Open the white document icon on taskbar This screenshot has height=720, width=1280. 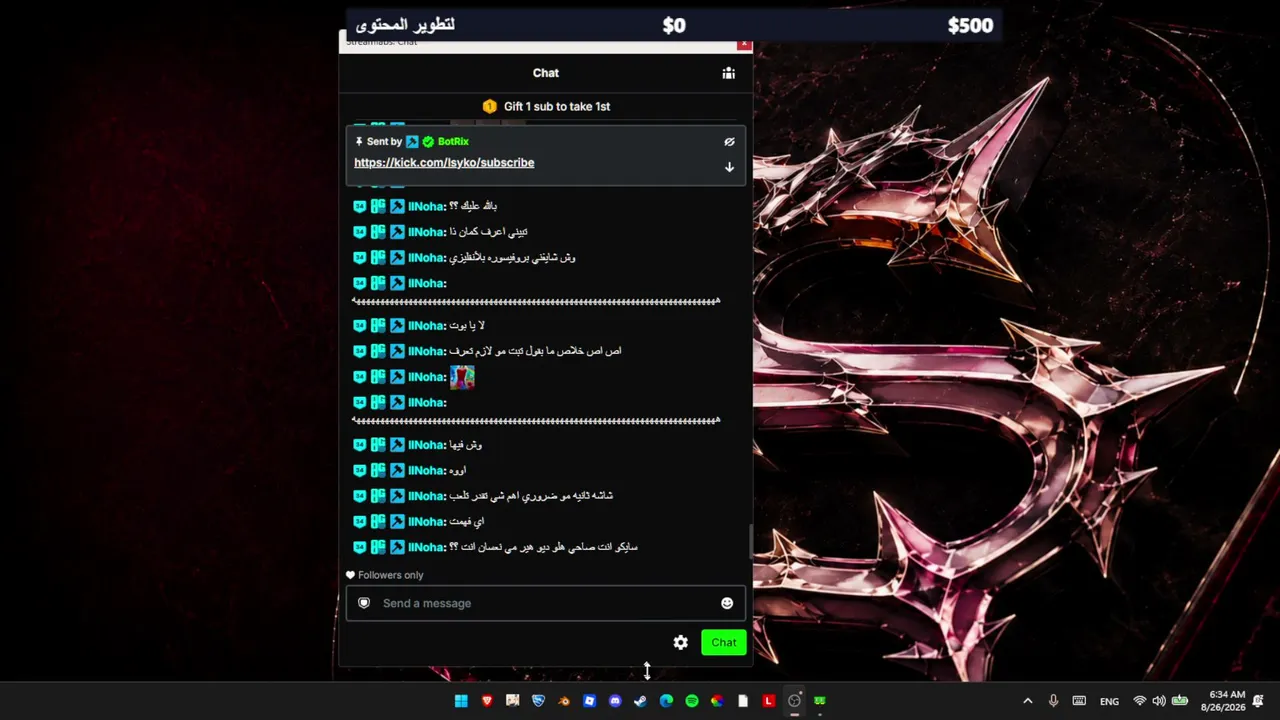pos(743,701)
